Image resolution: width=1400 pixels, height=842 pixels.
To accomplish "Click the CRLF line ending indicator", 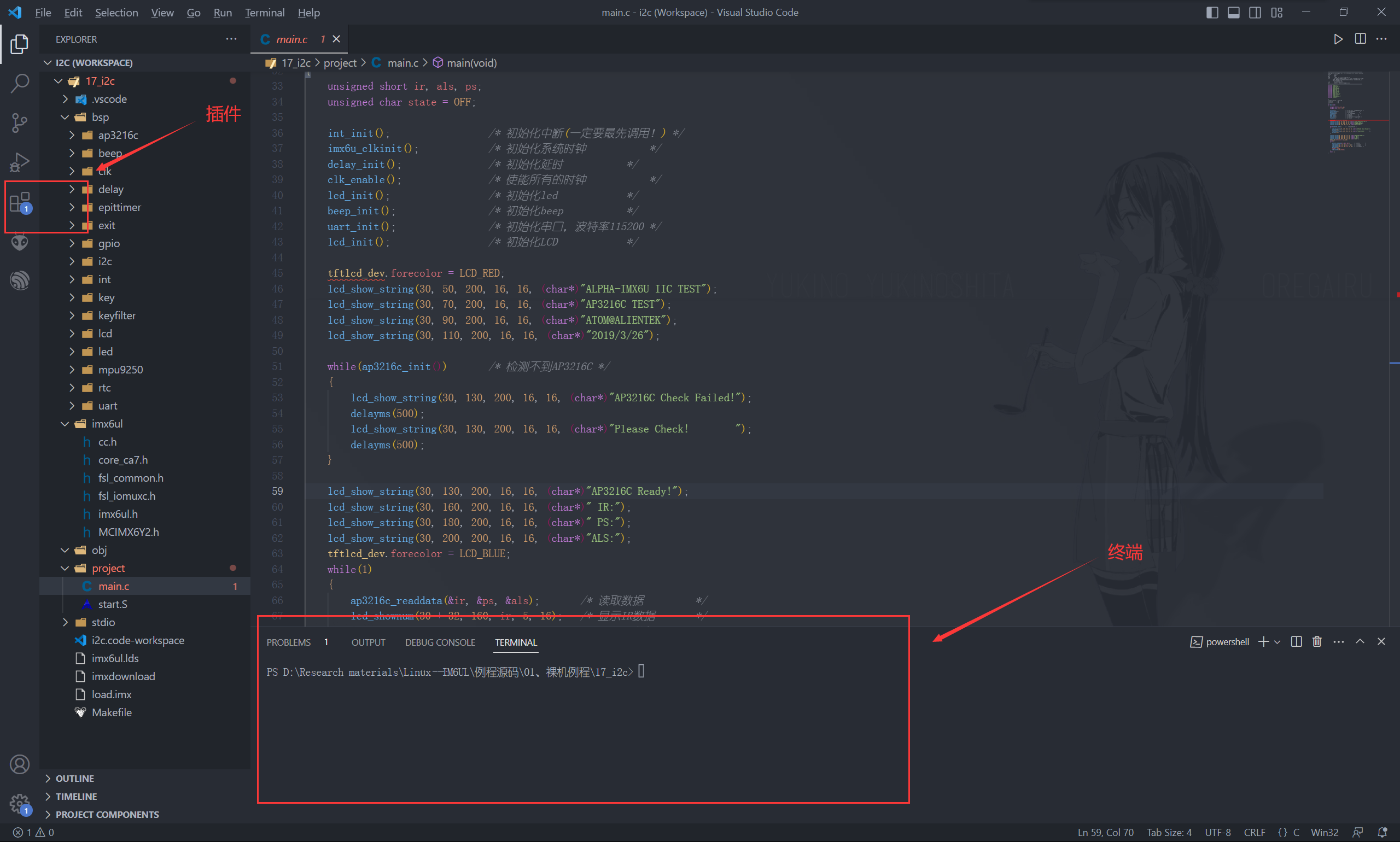I will (1254, 832).
